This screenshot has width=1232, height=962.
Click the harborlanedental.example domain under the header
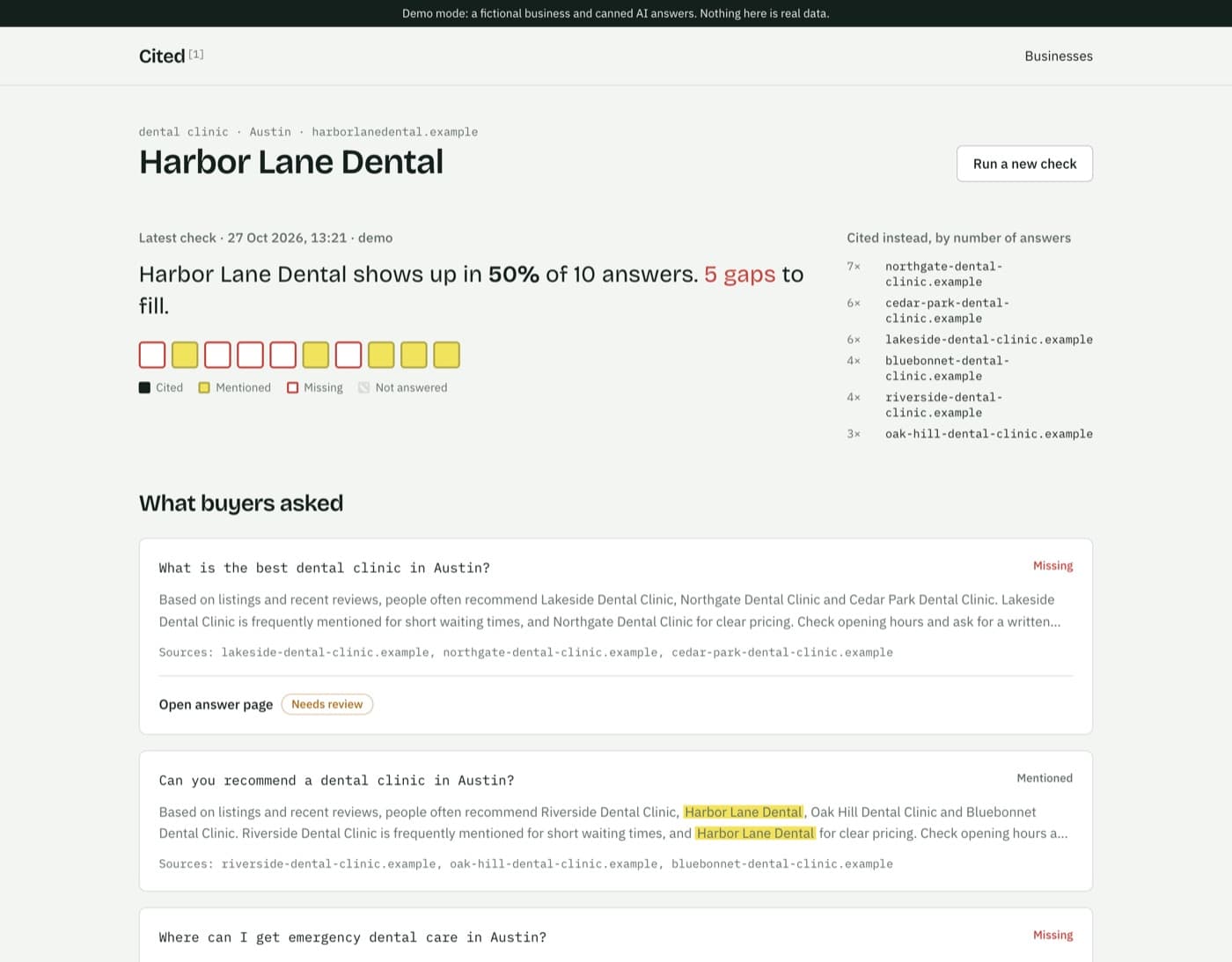click(x=395, y=132)
